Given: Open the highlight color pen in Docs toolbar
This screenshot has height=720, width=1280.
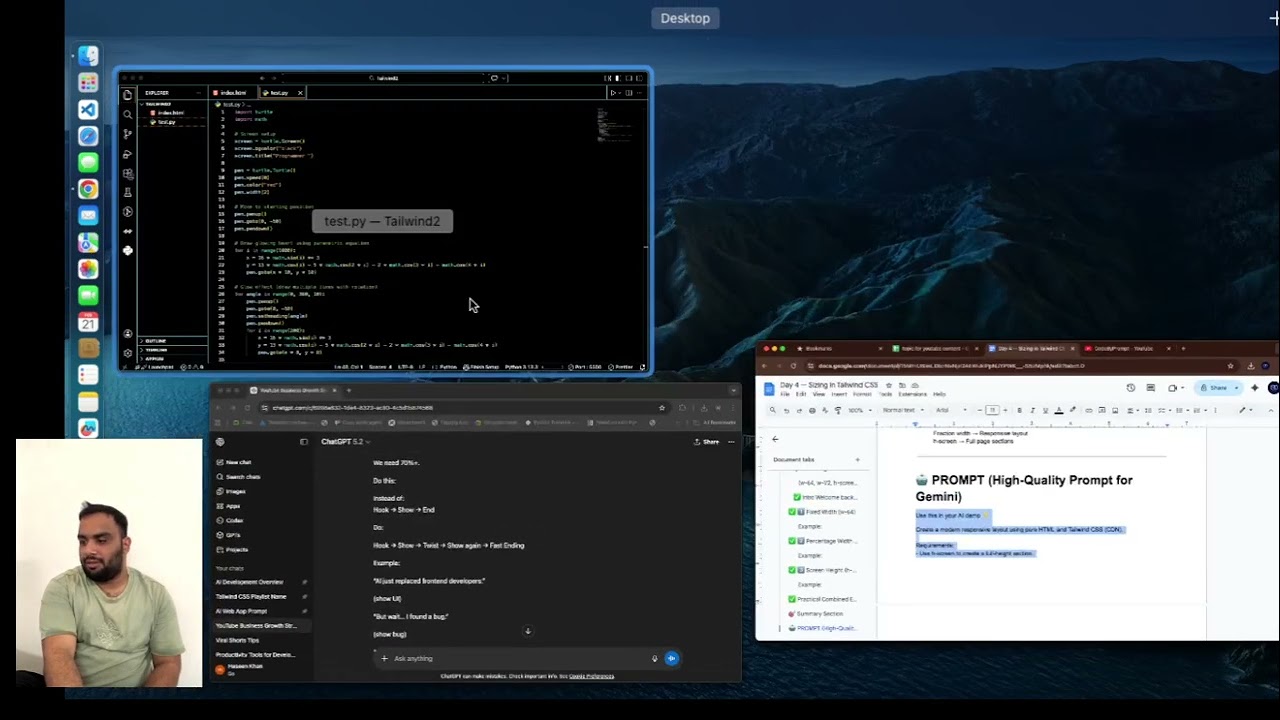Looking at the screenshot, I should tap(1074, 410).
